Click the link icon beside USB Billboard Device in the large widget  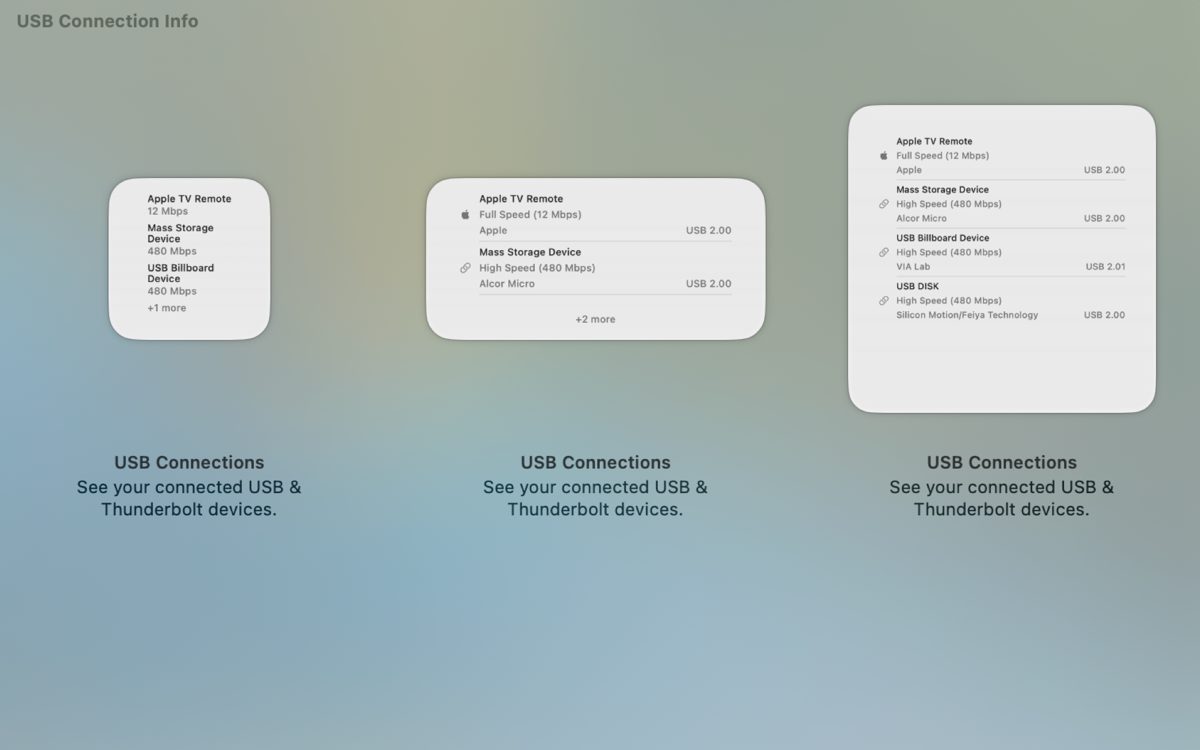(883, 252)
